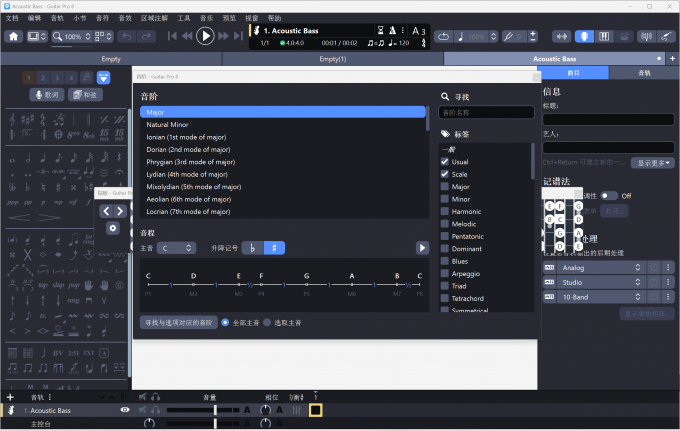Click the Home icon in the toolbar
Image resolution: width=680 pixels, height=431 pixels.
14,36
